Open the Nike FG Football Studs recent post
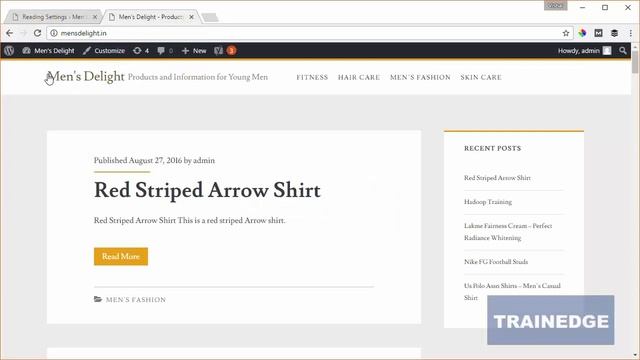 click(x=496, y=262)
